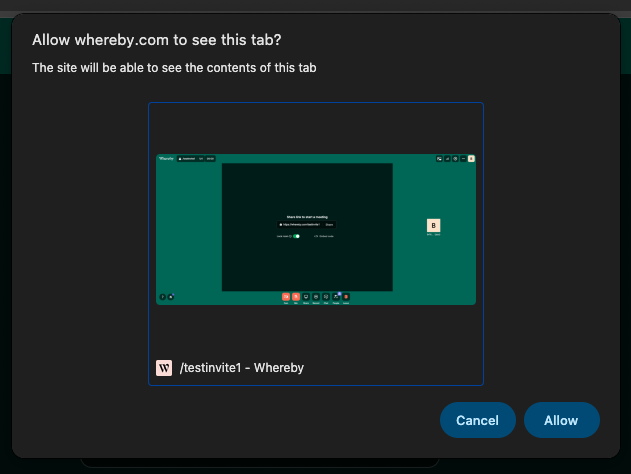
Task: Click the Chat icon in the preview
Action: coord(326,297)
